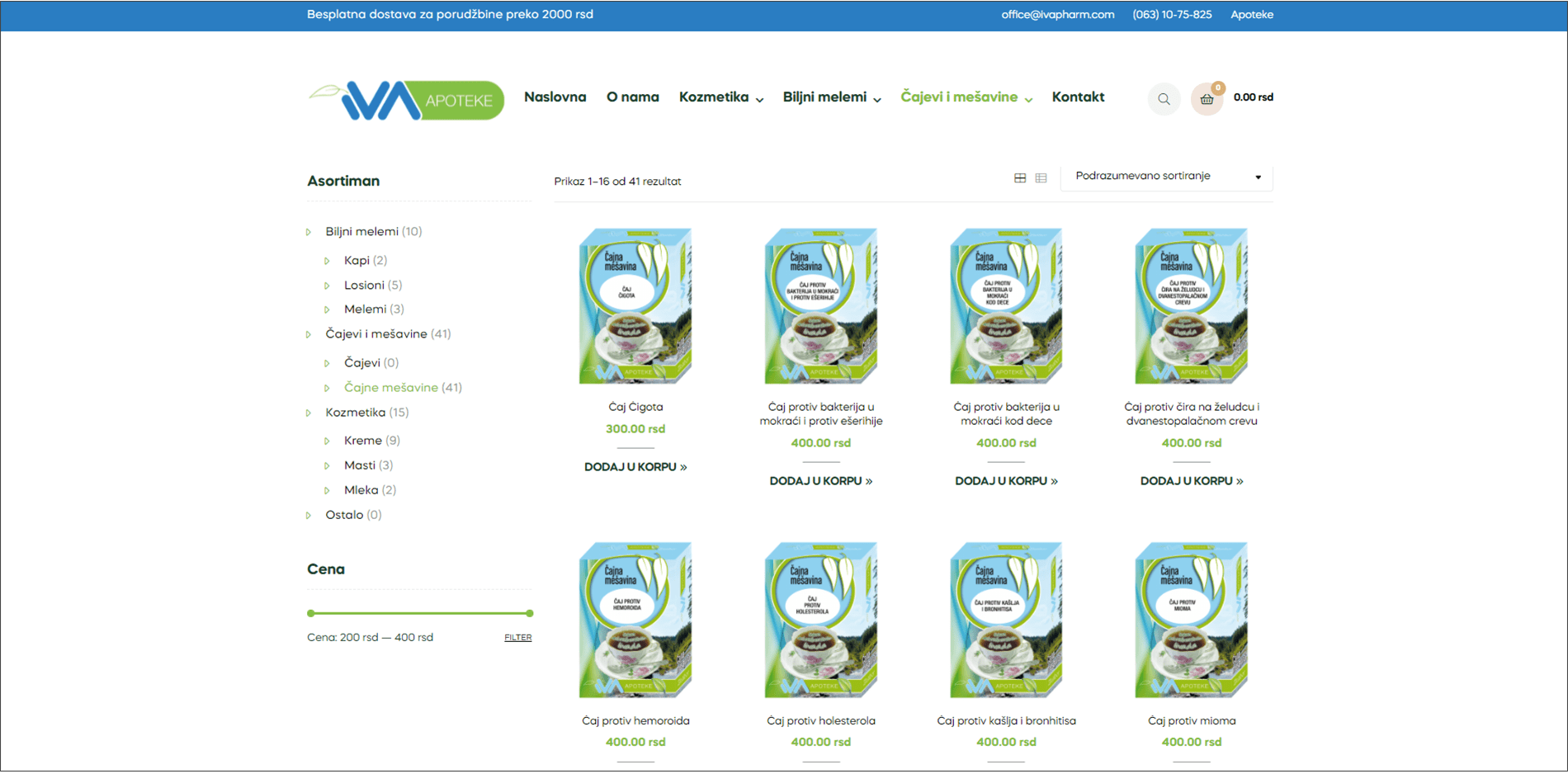Open the Kontakt menu item

click(x=1078, y=97)
